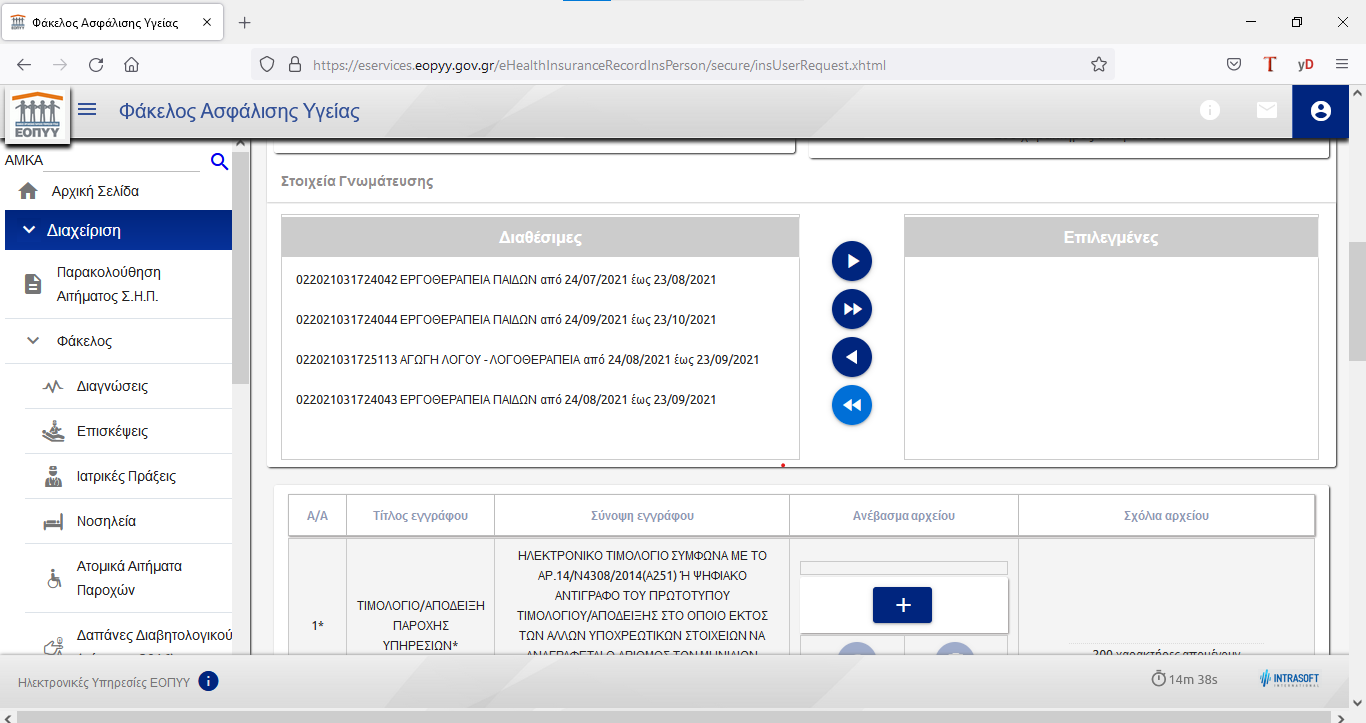Open the hamburger menu beside the ΕΟΠΥΥ logo

(x=87, y=110)
